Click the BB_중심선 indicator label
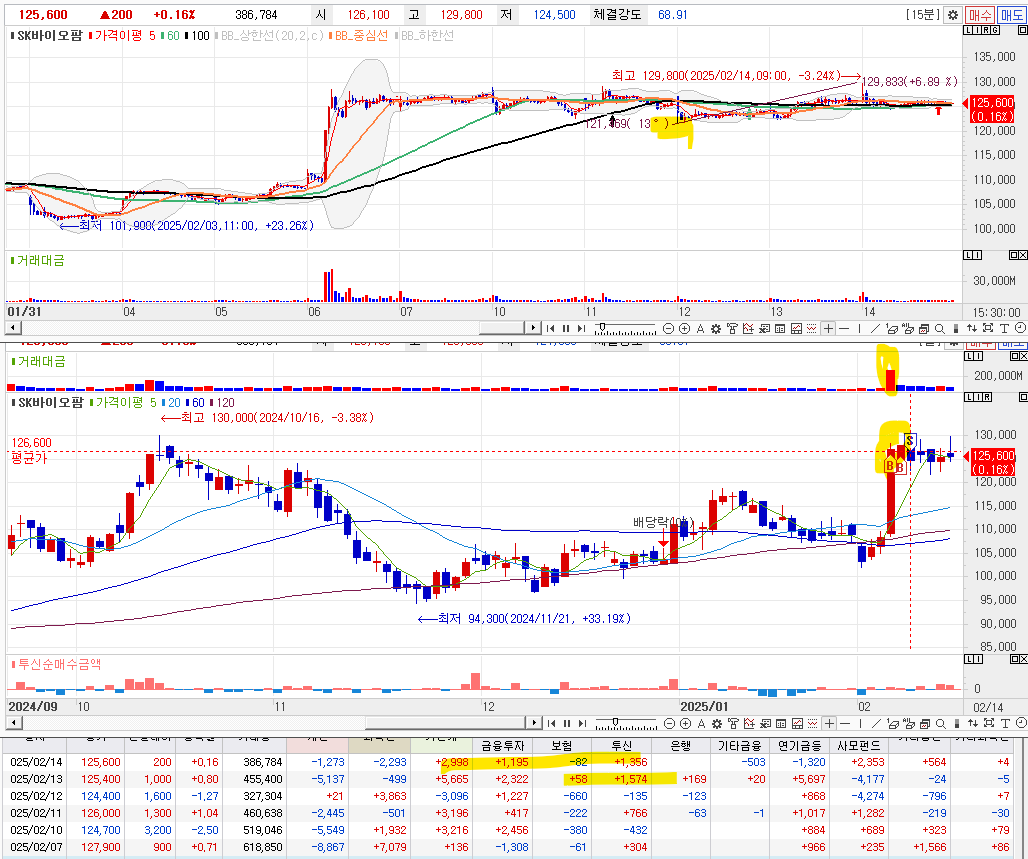 [x=361, y=35]
